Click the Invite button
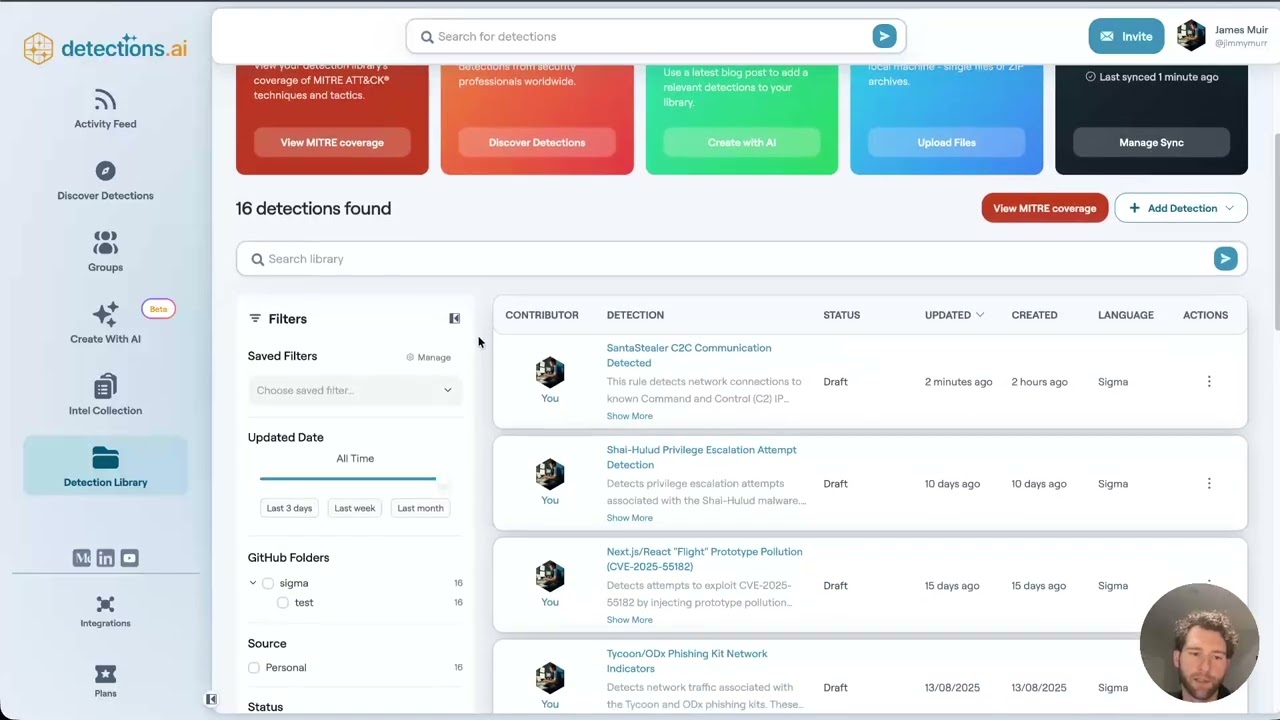The image size is (1280, 720). 1126,36
